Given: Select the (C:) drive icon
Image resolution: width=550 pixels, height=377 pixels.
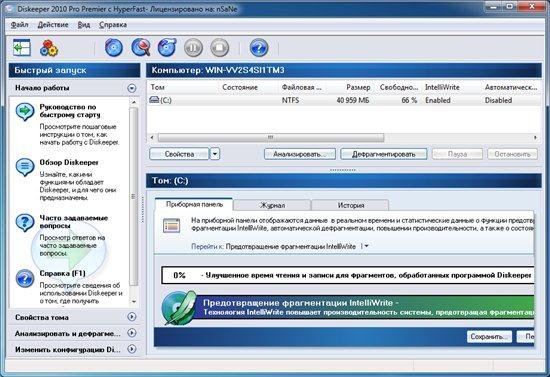Looking at the screenshot, I should tap(154, 100).
